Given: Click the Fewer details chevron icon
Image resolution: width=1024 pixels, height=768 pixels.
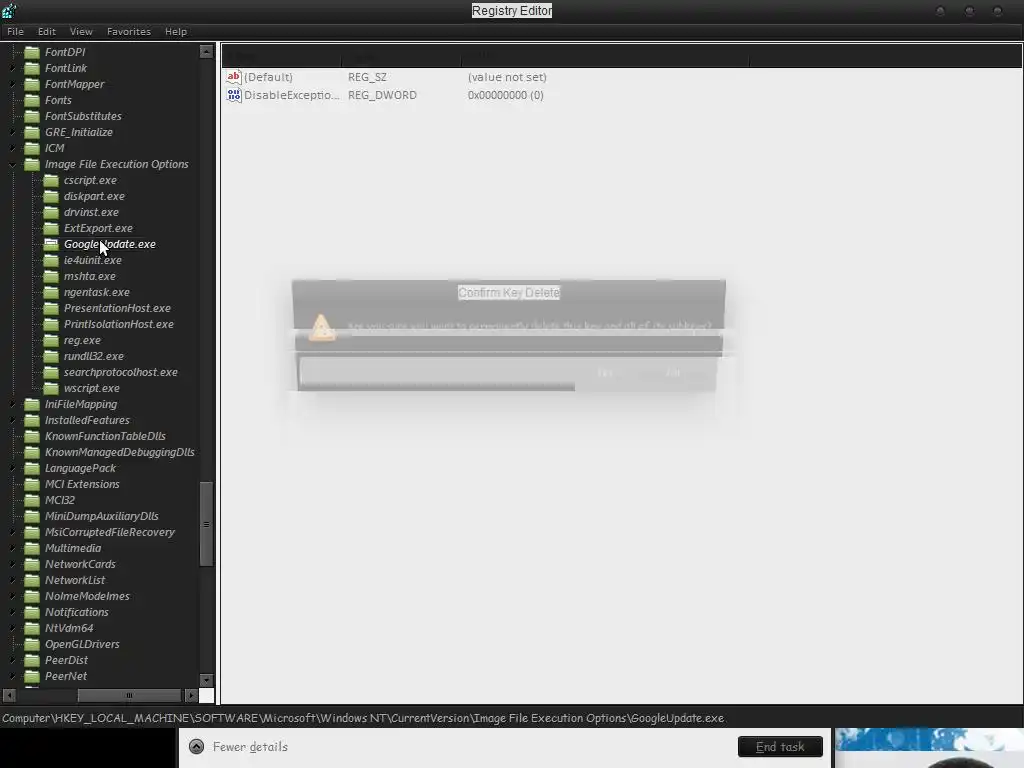Looking at the screenshot, I should (197, 746).
